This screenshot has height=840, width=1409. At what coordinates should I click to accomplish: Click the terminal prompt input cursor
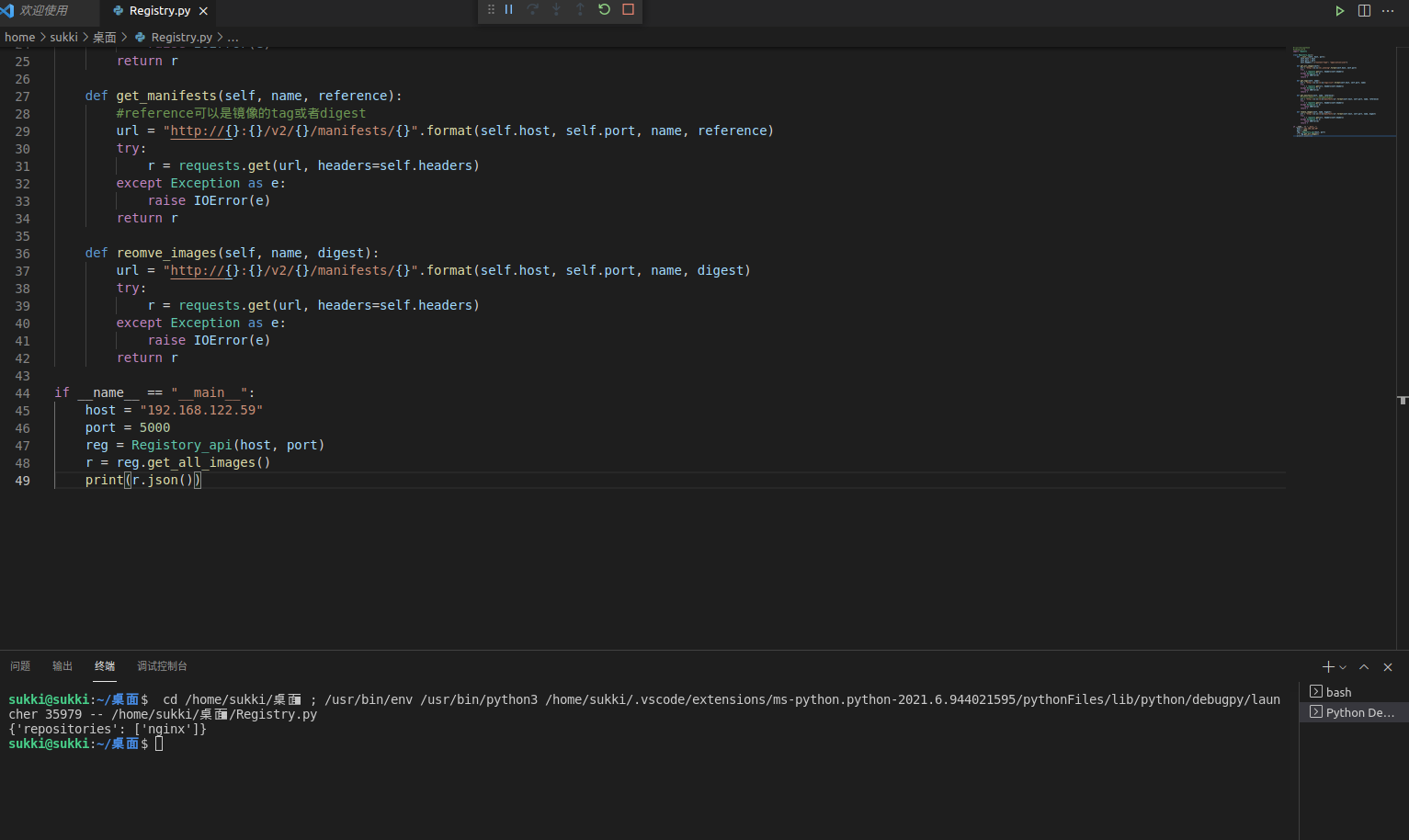[x=159, y=744]
